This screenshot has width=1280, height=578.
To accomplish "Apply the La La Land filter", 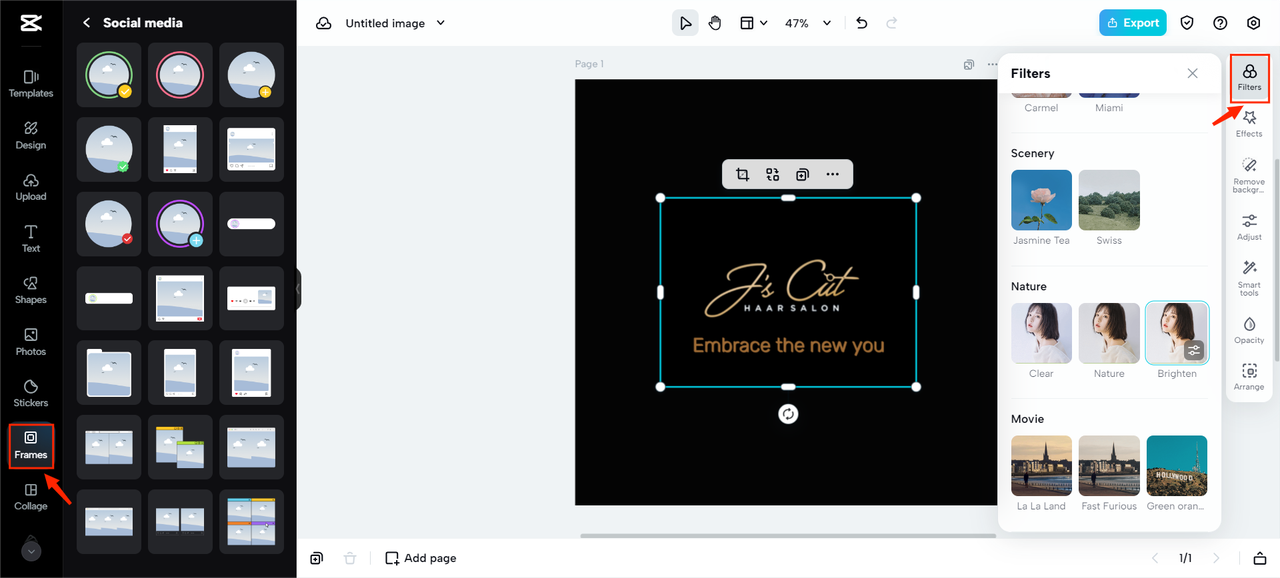I will tap(1041, 466).
